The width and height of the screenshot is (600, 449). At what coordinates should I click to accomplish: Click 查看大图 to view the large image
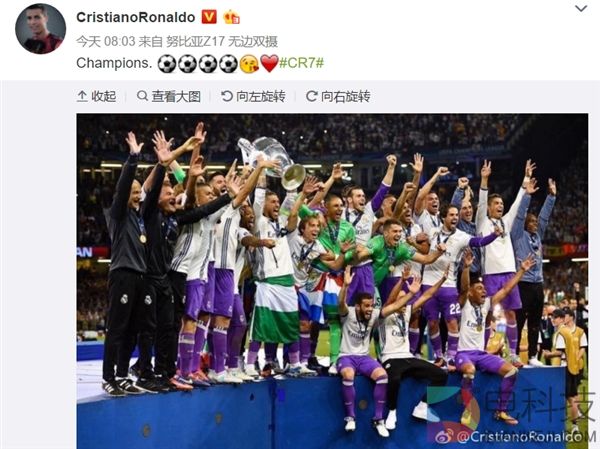click(x=169, y=96)
